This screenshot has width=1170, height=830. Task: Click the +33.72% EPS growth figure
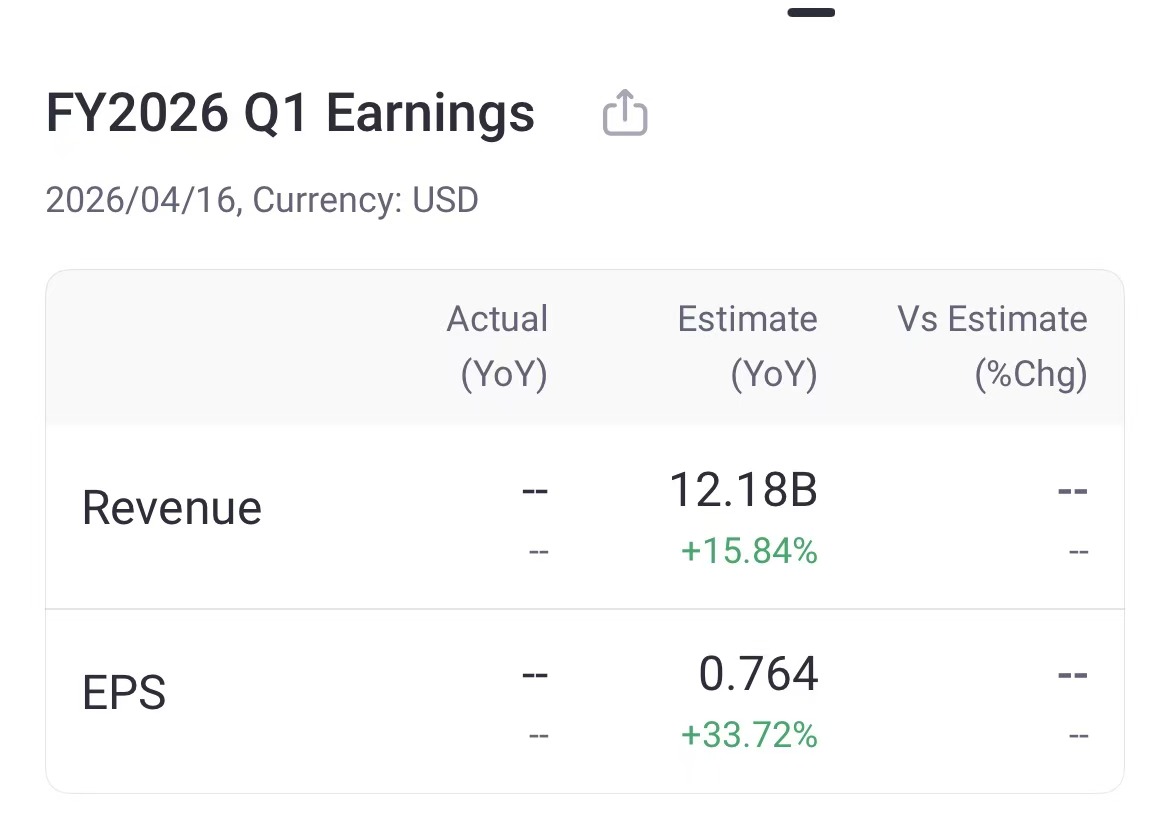tap(748, 734)
